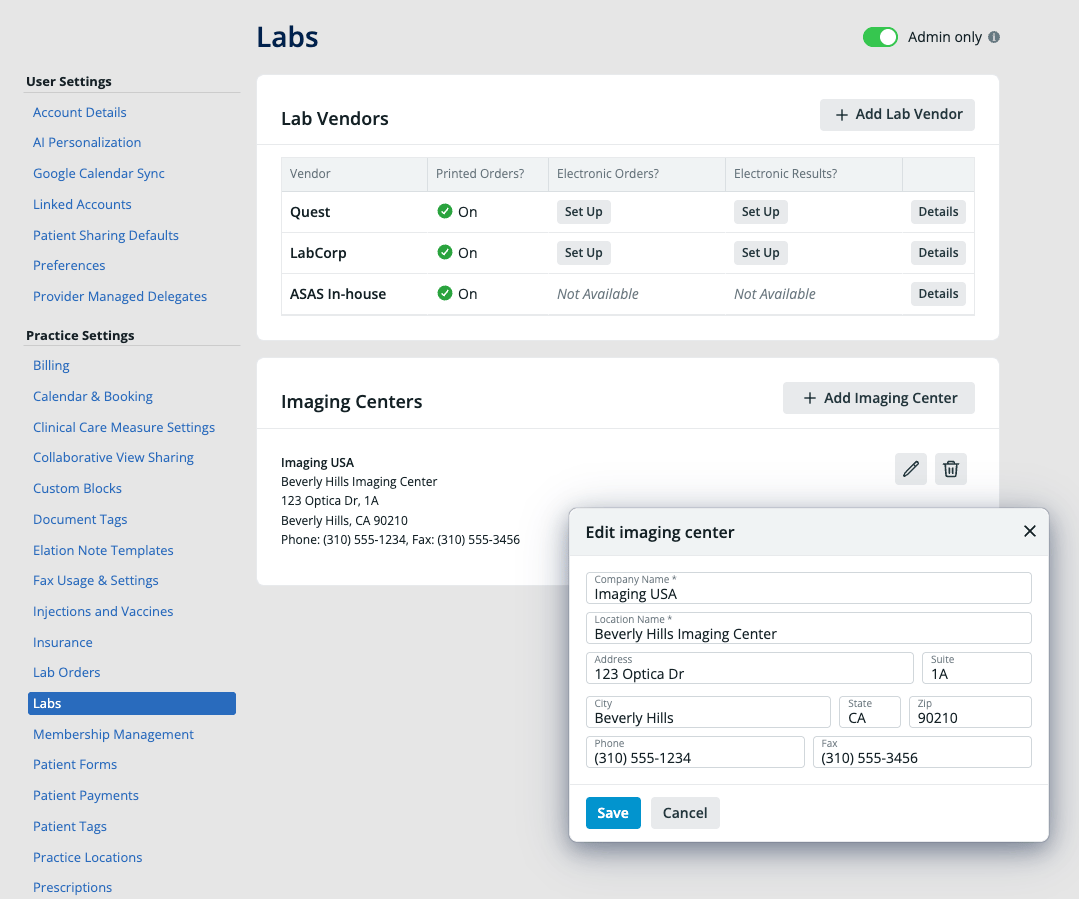Cancel editing the imaging center
The width and height of the screenshot is (1079, 899).
685,813
